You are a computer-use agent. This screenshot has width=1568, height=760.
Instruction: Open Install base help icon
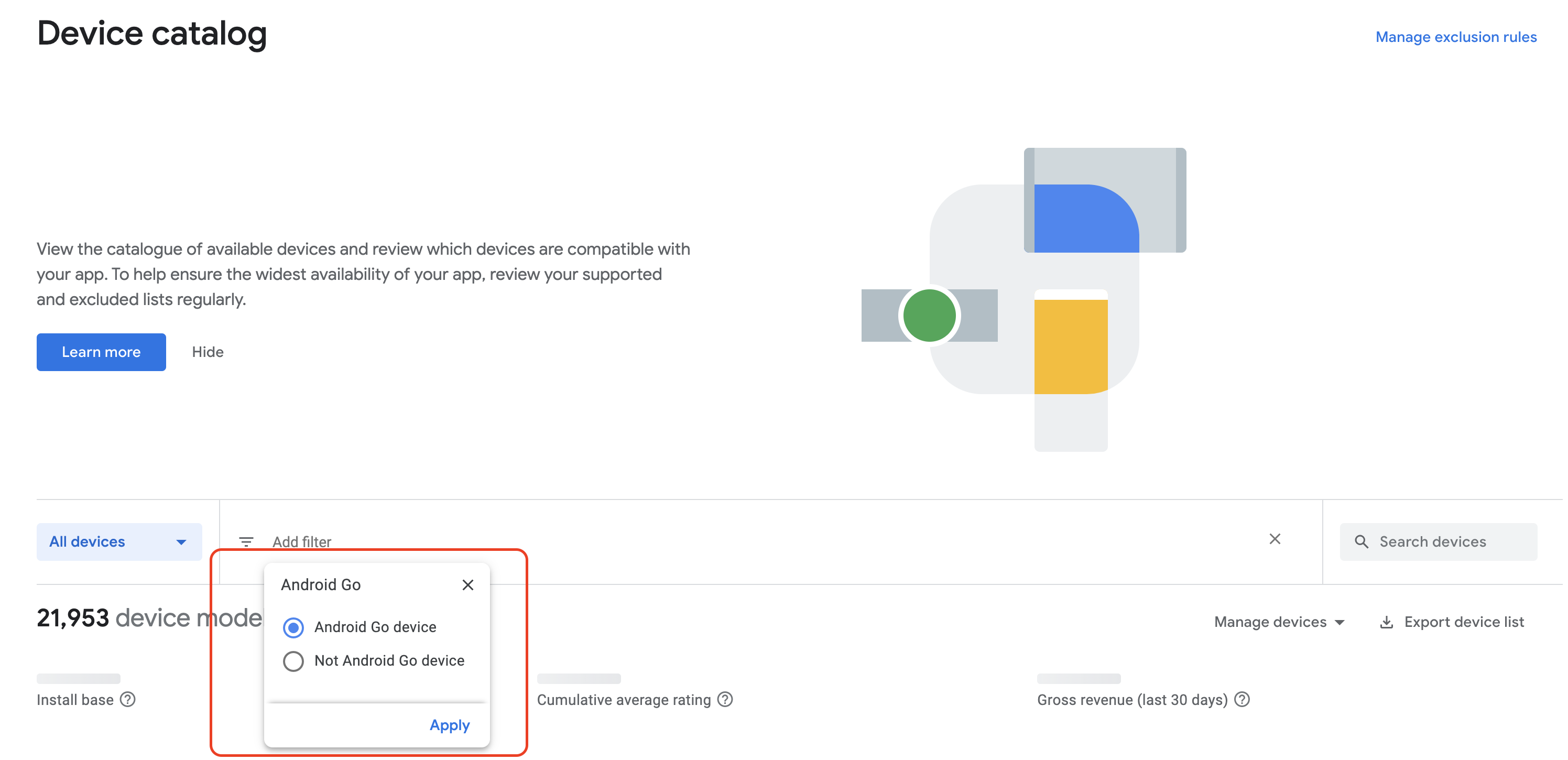[x=128, y=699]
